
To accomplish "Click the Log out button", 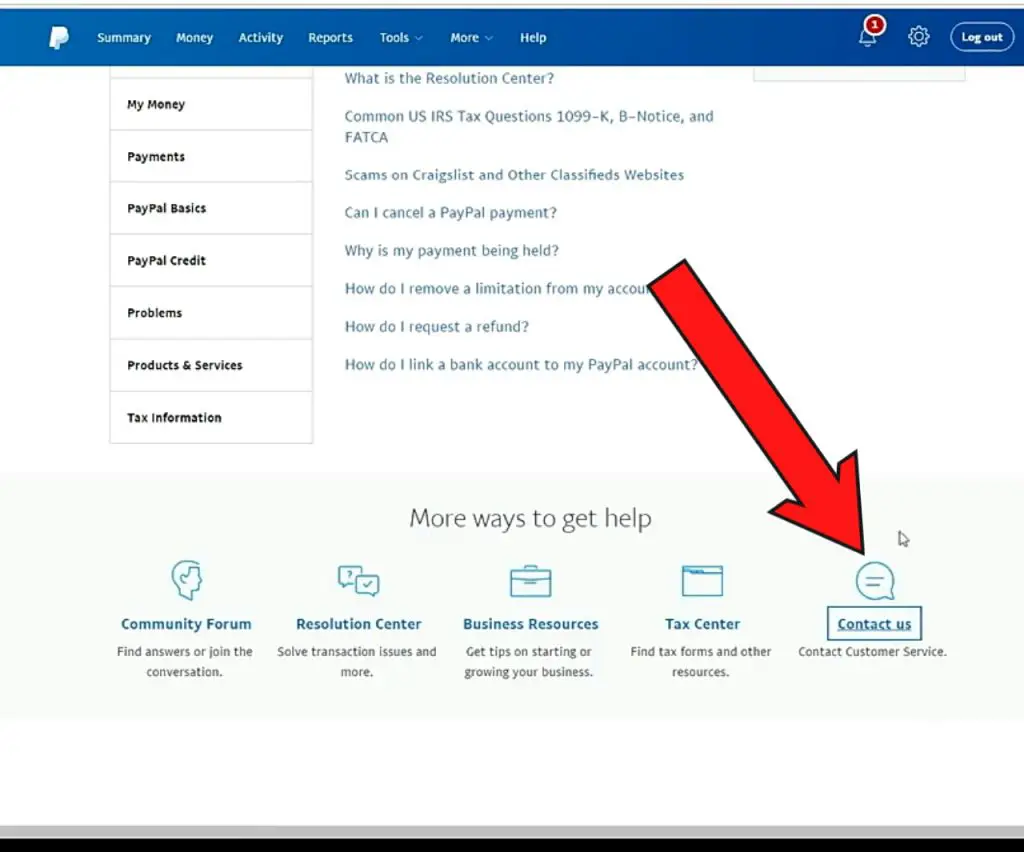I will point(982,37).
